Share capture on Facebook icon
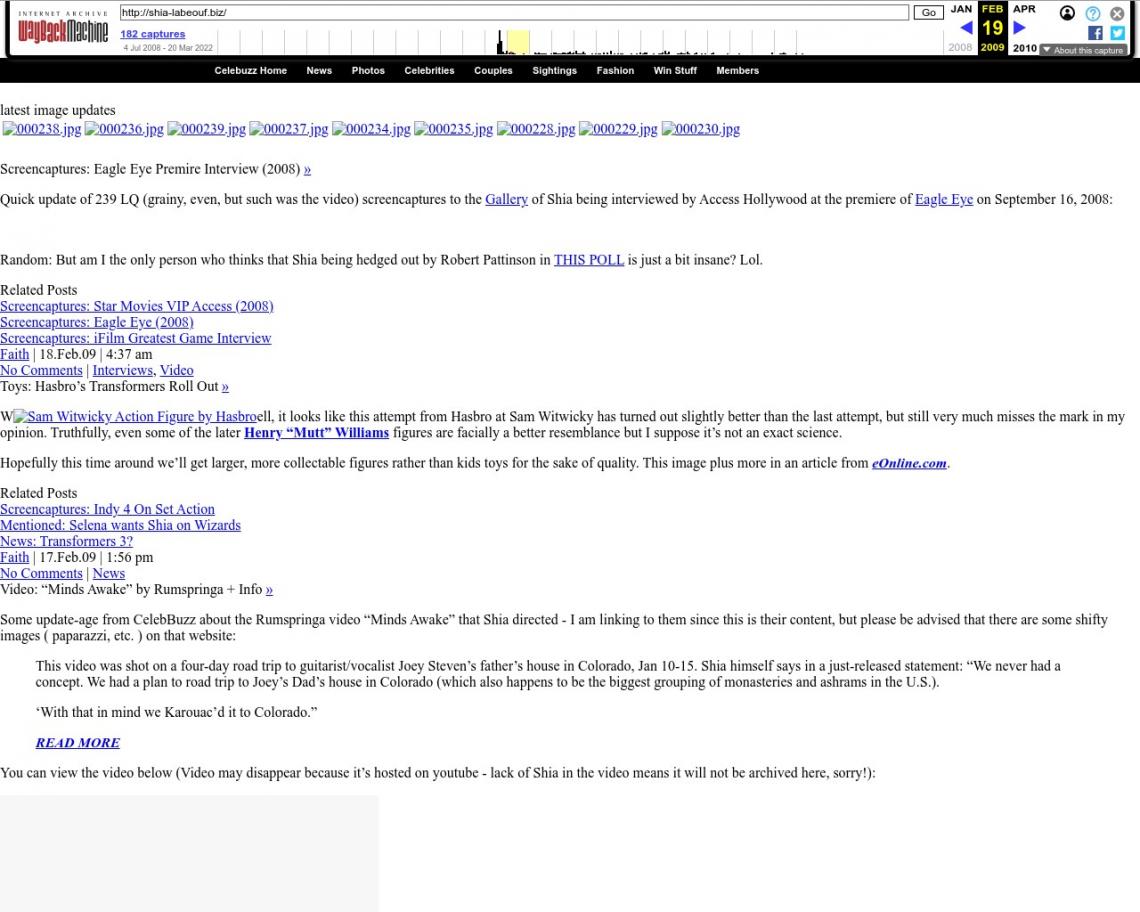 (1096, 33)
